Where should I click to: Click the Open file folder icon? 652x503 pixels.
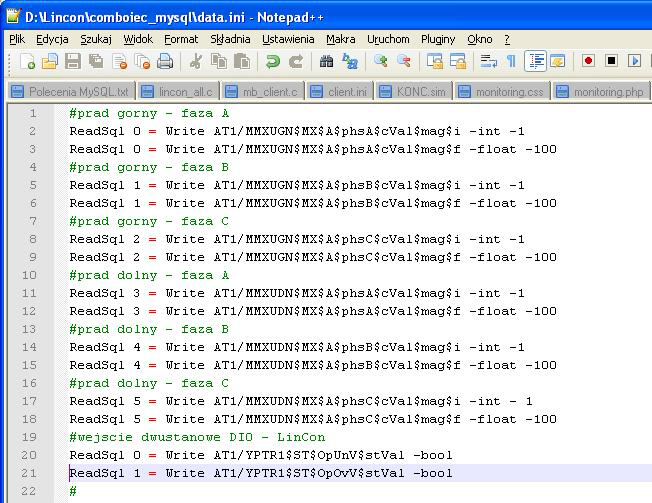(x=50, y=62)
